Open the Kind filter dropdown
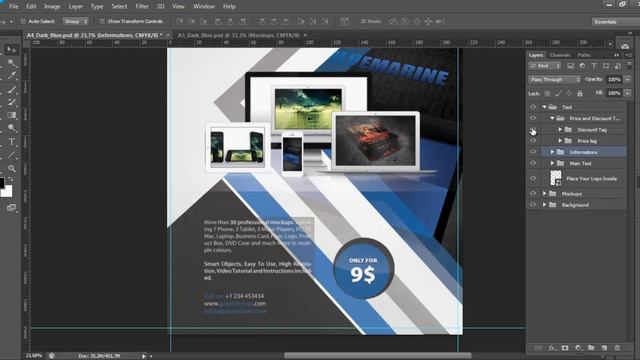Screen dimensions: 640x360 pyautogui.click(x=545, y=66)
